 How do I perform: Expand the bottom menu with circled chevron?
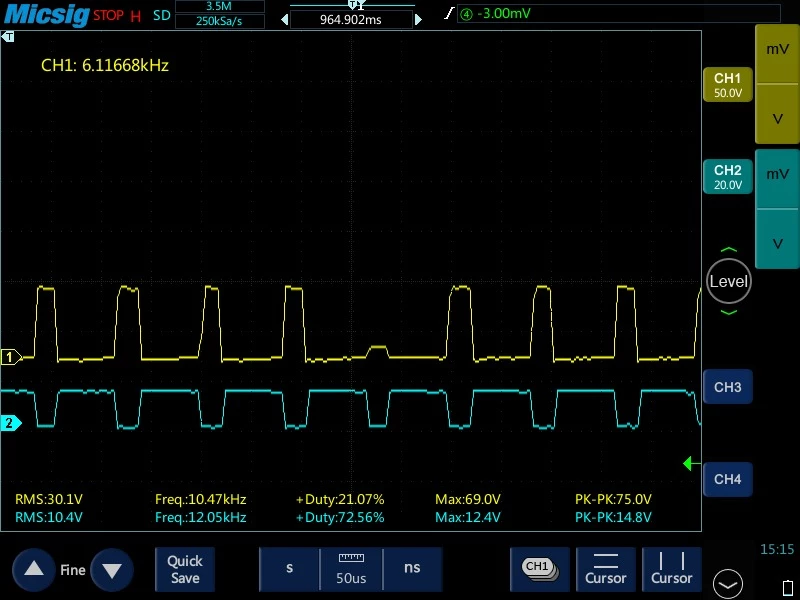click(728, 584)
